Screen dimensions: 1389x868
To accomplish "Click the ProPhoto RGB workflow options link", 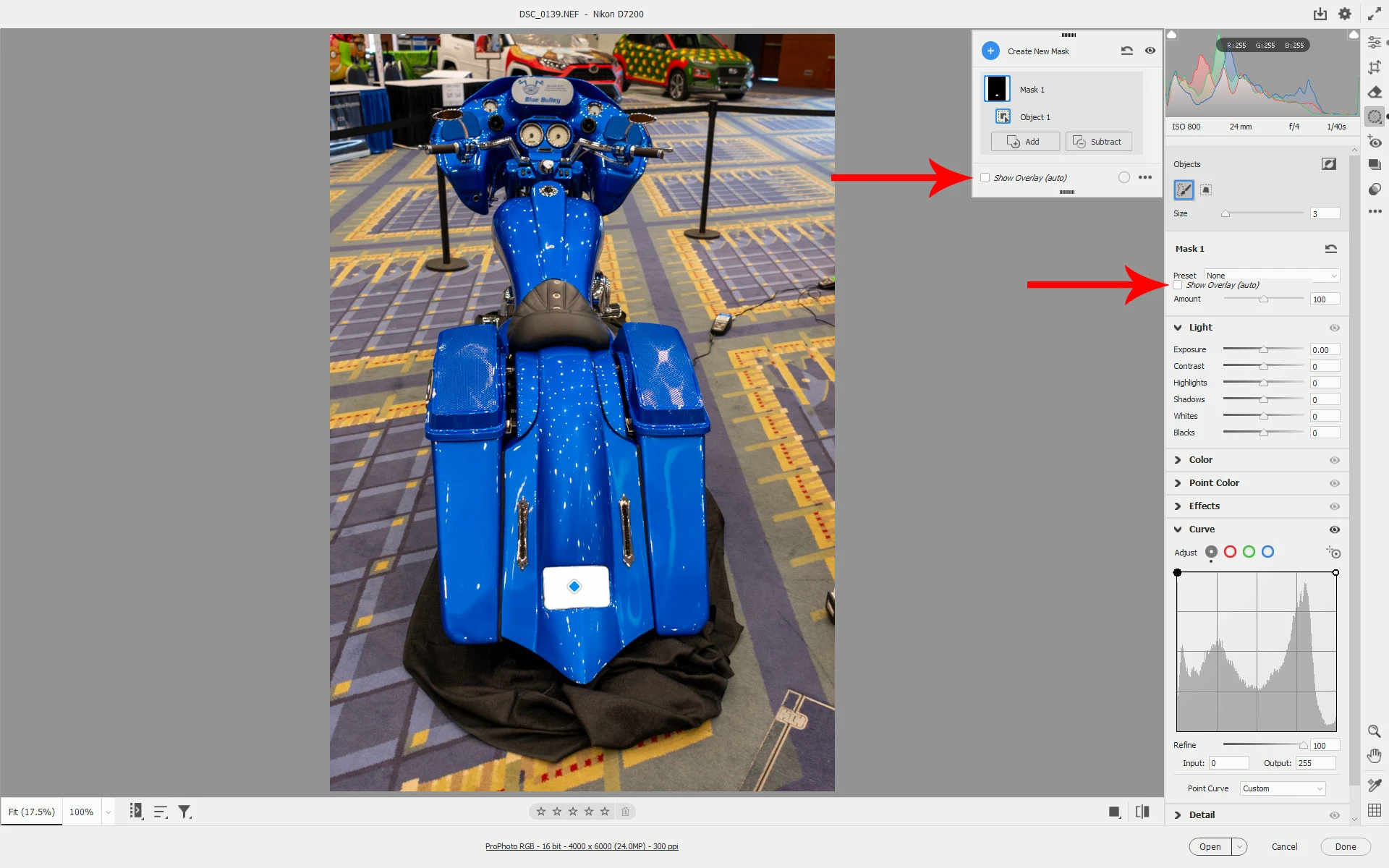I will click(582, 846).
